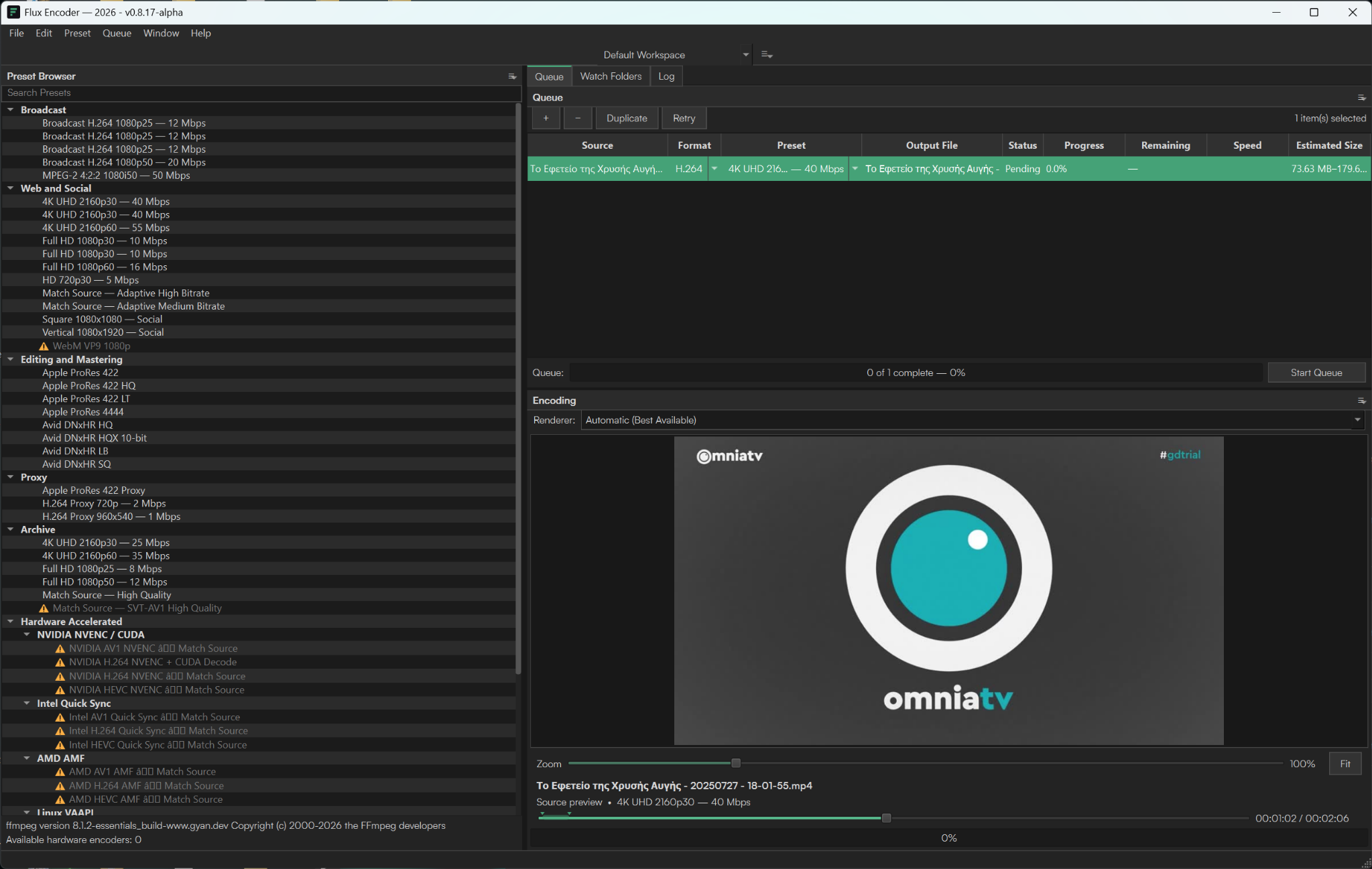Switch to the Watch Folders tab

(611, 76)
